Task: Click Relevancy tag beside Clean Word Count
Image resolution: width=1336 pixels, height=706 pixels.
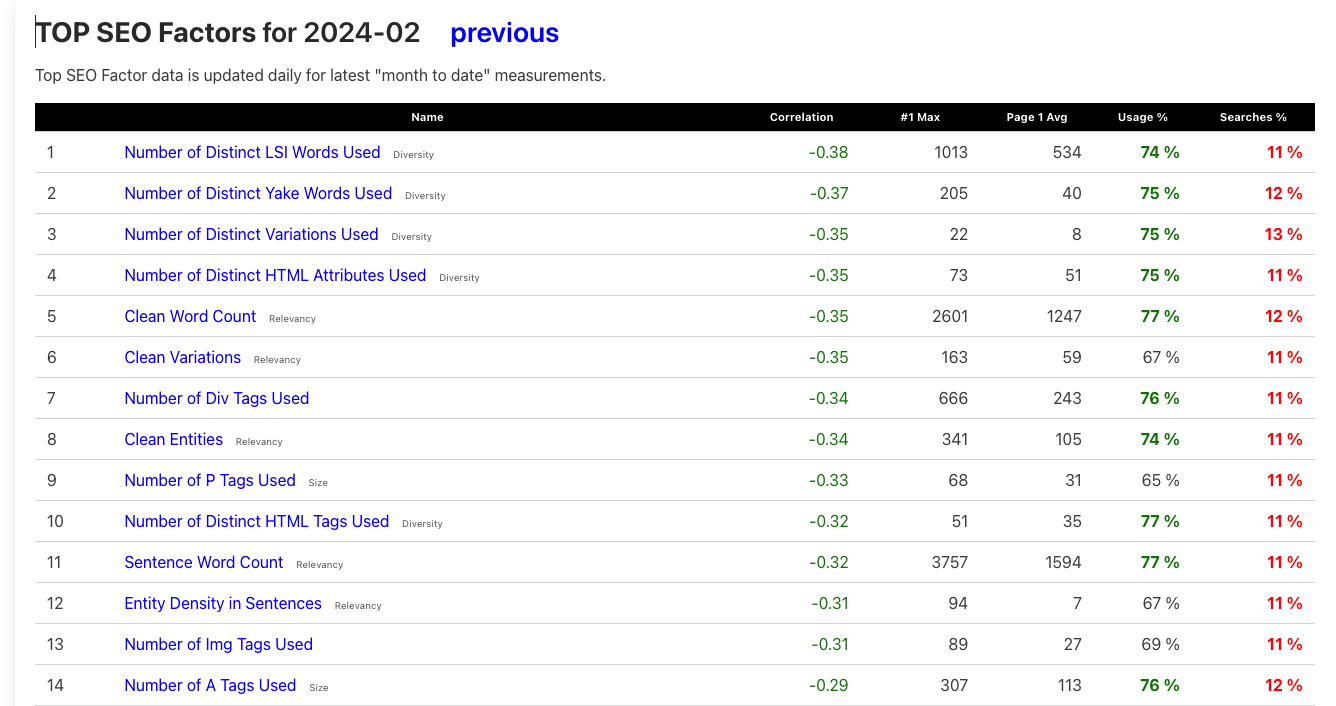Action: tap(292, 319)
